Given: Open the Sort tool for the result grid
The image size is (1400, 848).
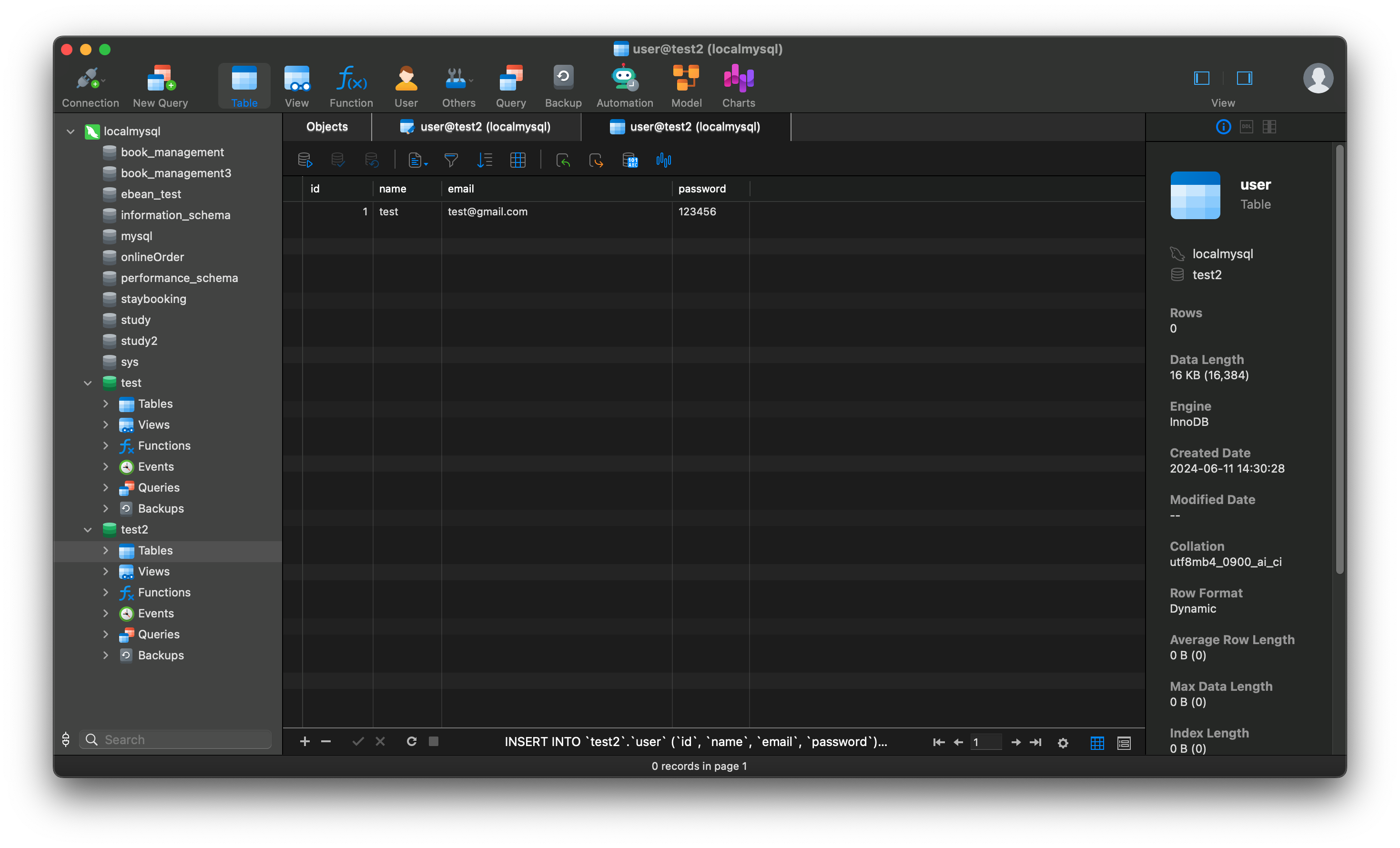Looking at the screenshot, I should click(485, 160).
